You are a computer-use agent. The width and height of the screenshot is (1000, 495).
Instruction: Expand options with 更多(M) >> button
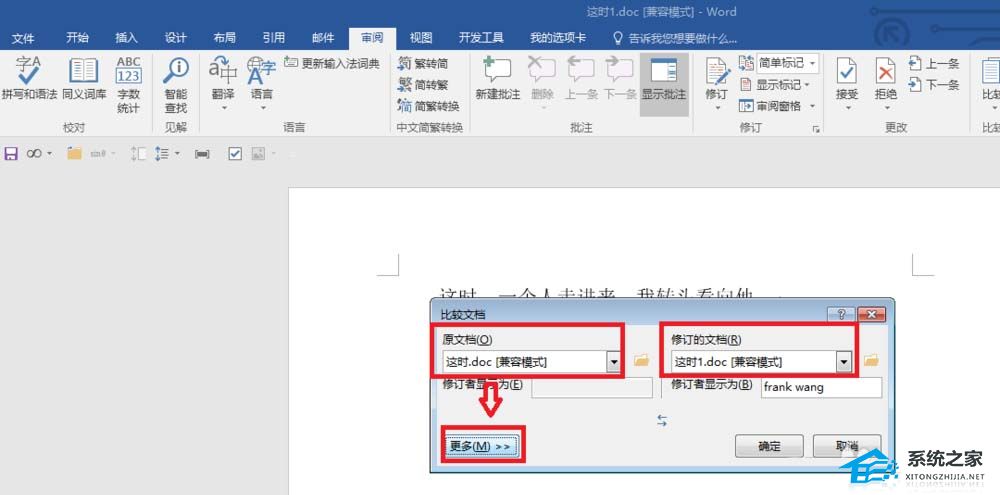(480, 447)
